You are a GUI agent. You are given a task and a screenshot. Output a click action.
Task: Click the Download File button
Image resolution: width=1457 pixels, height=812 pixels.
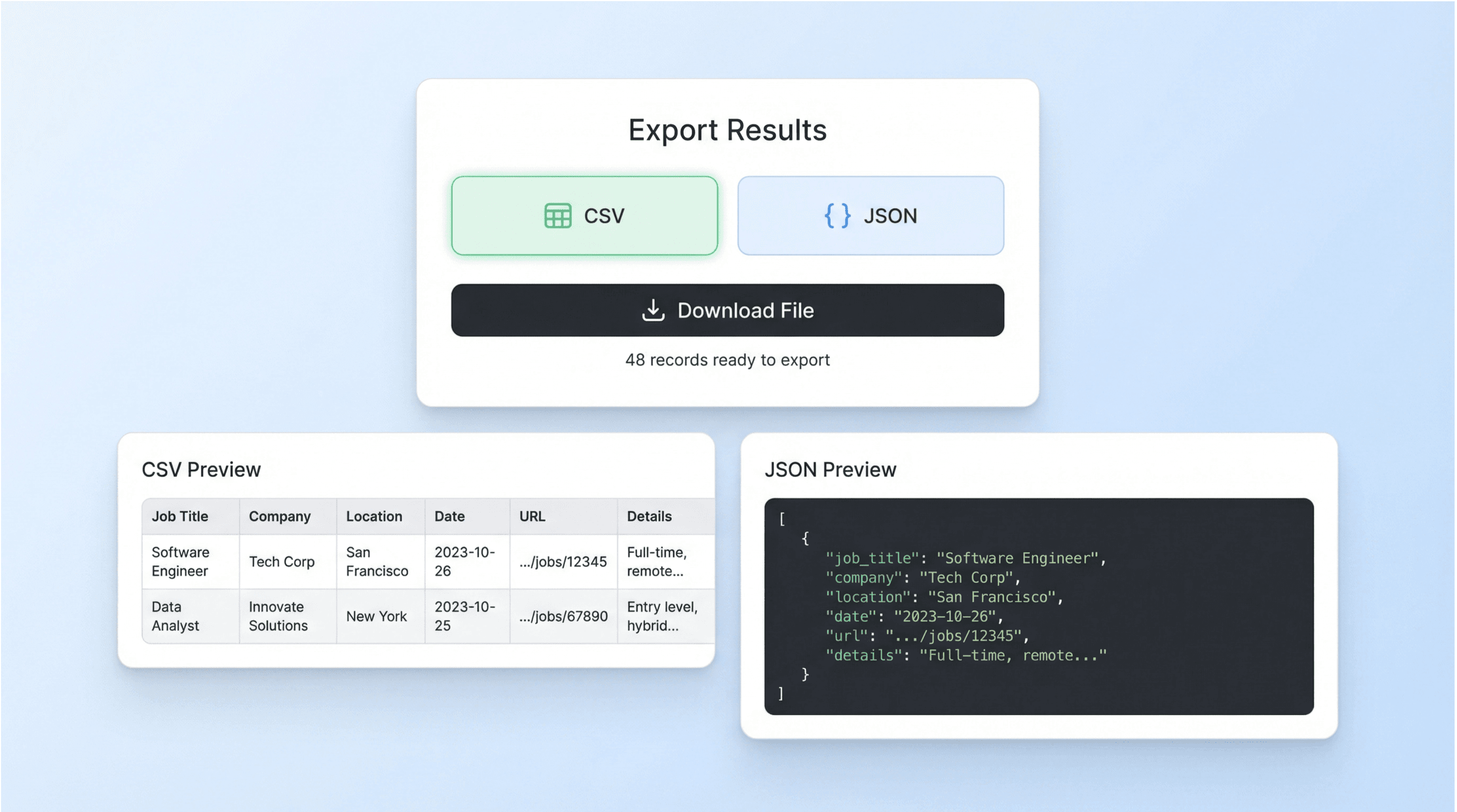pos(728,310)
